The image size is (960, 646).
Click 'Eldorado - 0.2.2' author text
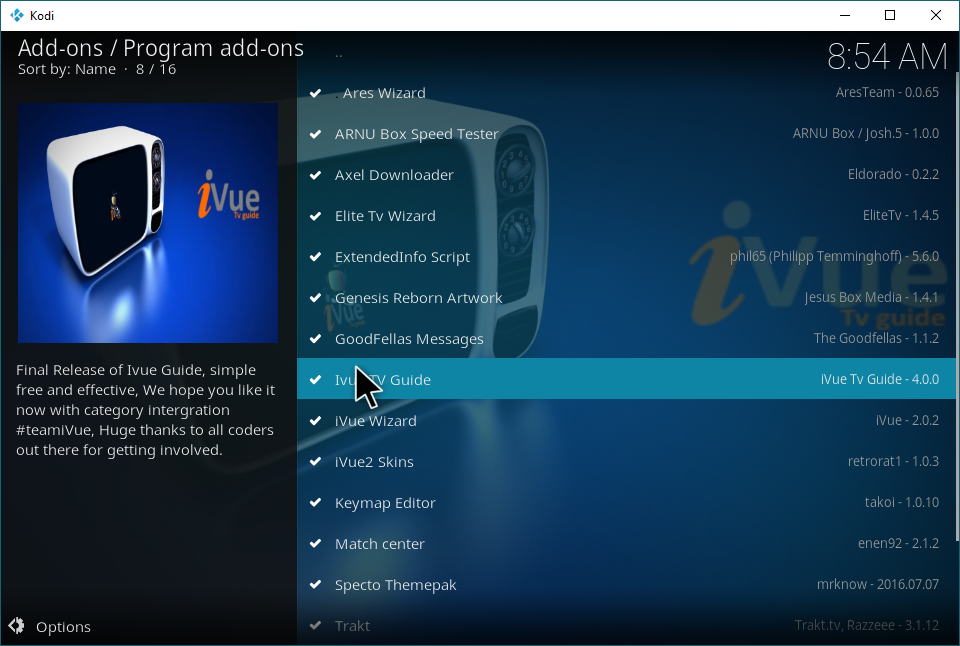tap(893, 175)
